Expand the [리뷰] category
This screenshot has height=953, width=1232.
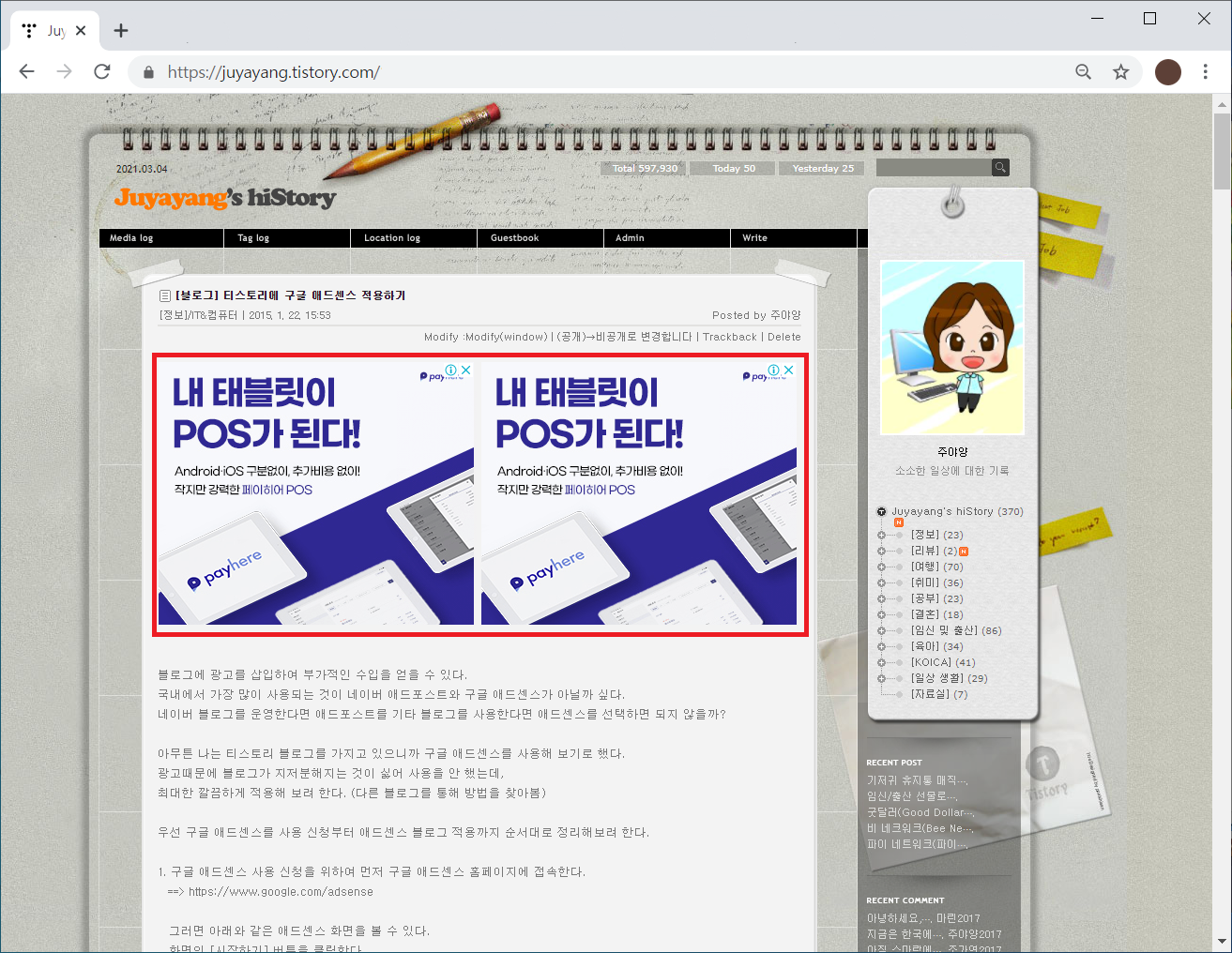click(x=881, y=551)
